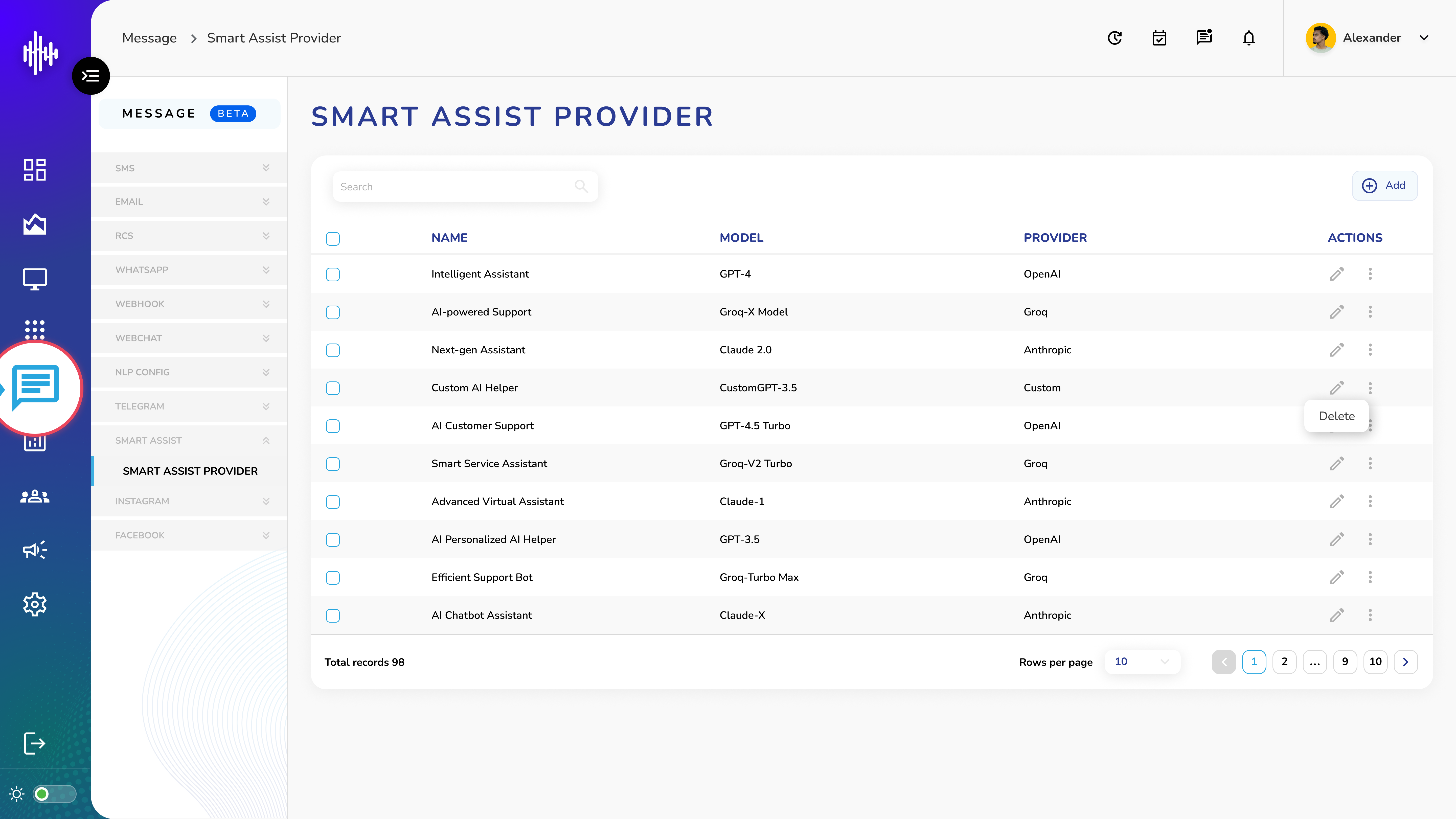Expand the WEBCHAT menu section

[x=189, y=338]
